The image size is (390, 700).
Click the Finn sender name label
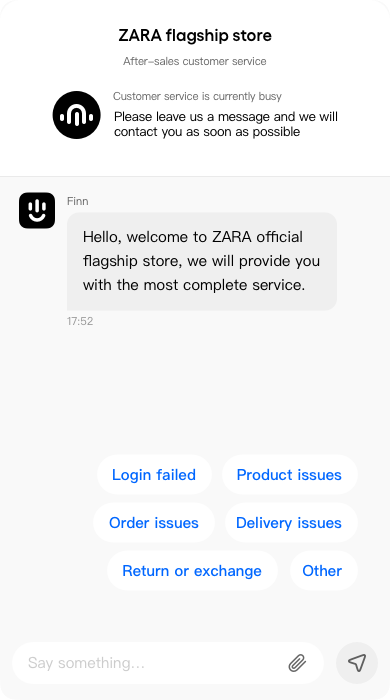pyautogui.click(x=78, y=201)
